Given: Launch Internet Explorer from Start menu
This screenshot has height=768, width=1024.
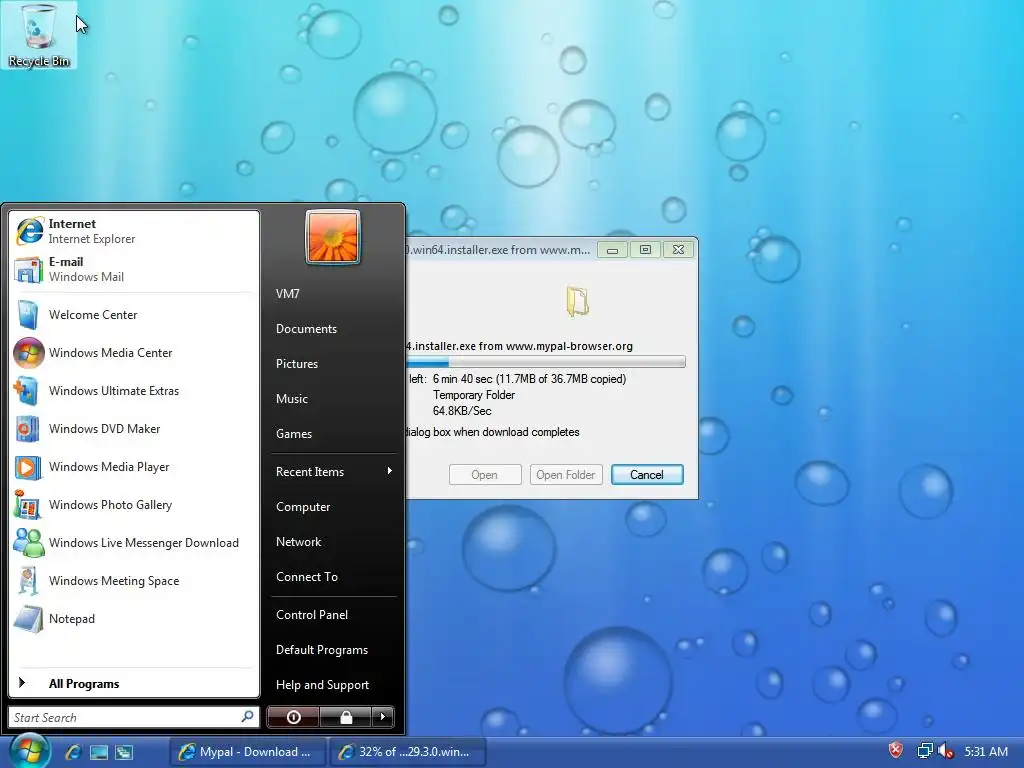Looking at the screenshot, I should point(134,231).
